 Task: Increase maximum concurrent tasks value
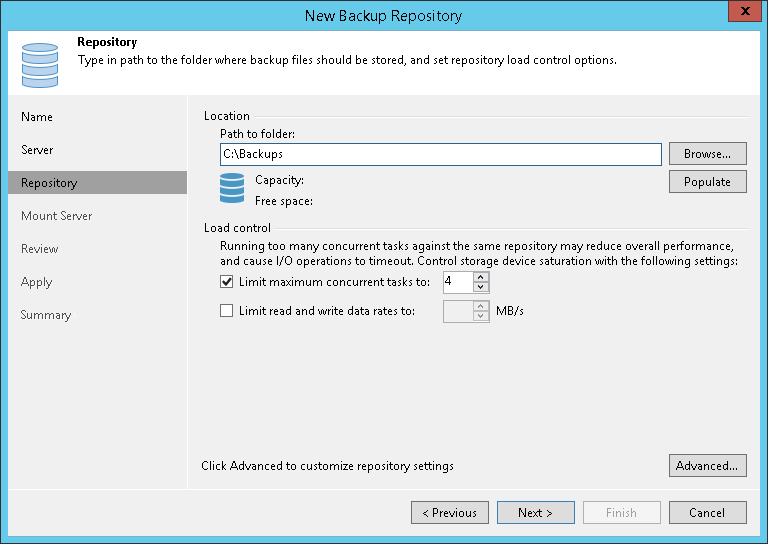481,277
